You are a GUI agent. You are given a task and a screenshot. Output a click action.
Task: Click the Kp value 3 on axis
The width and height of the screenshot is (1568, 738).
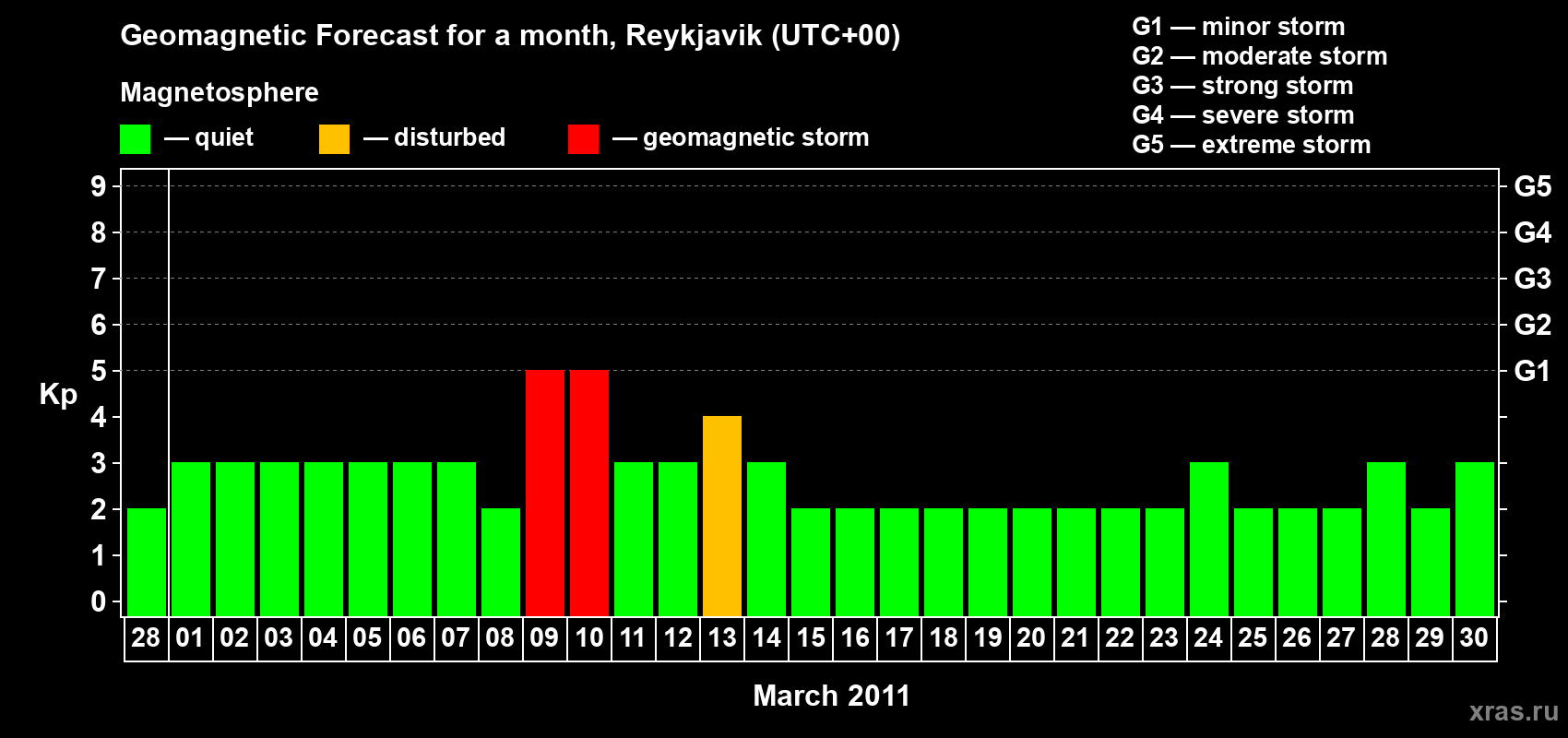tap(99, 463)
